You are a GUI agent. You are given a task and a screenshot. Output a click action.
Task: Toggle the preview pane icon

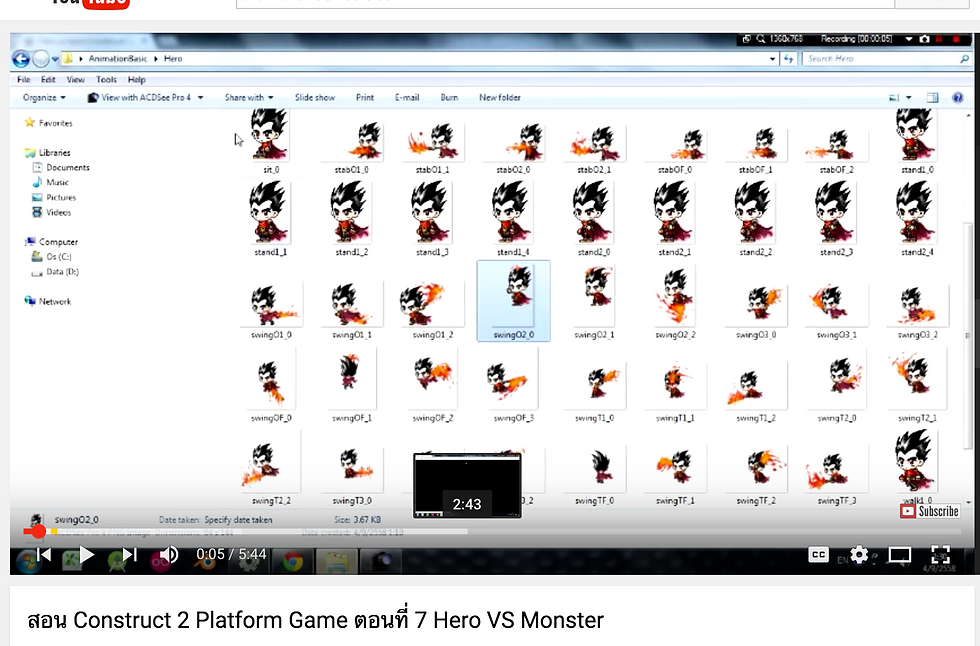coord(932,97)
